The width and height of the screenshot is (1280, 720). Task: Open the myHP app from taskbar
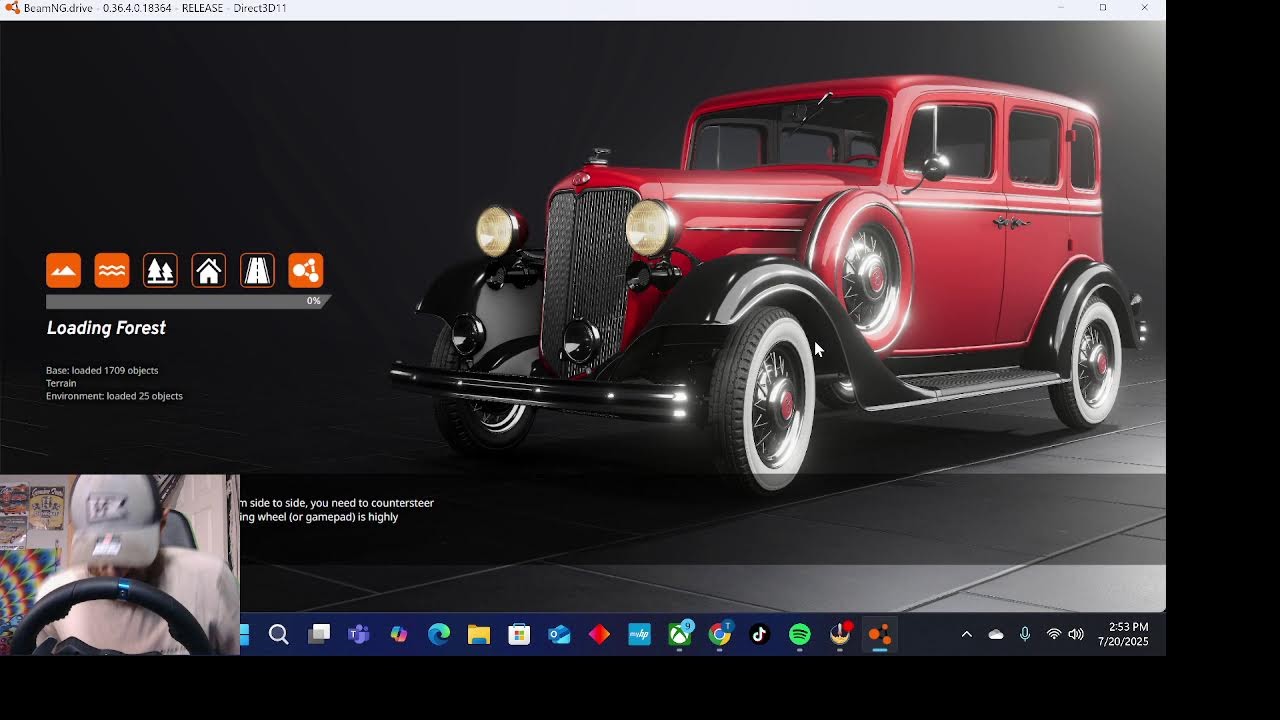pos(639,634)
